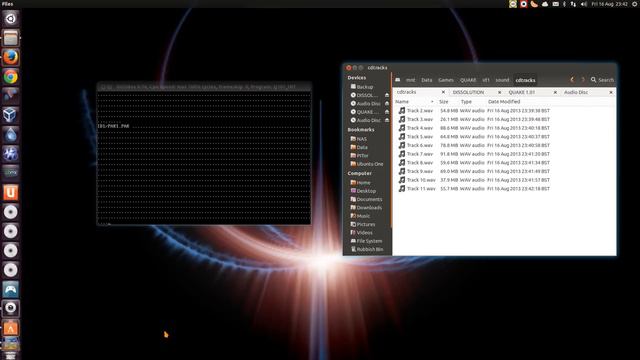Open the blue water droplet launcher icon
Image resolution: width=640 pixels, height=360 pixels.
[11, 135]
